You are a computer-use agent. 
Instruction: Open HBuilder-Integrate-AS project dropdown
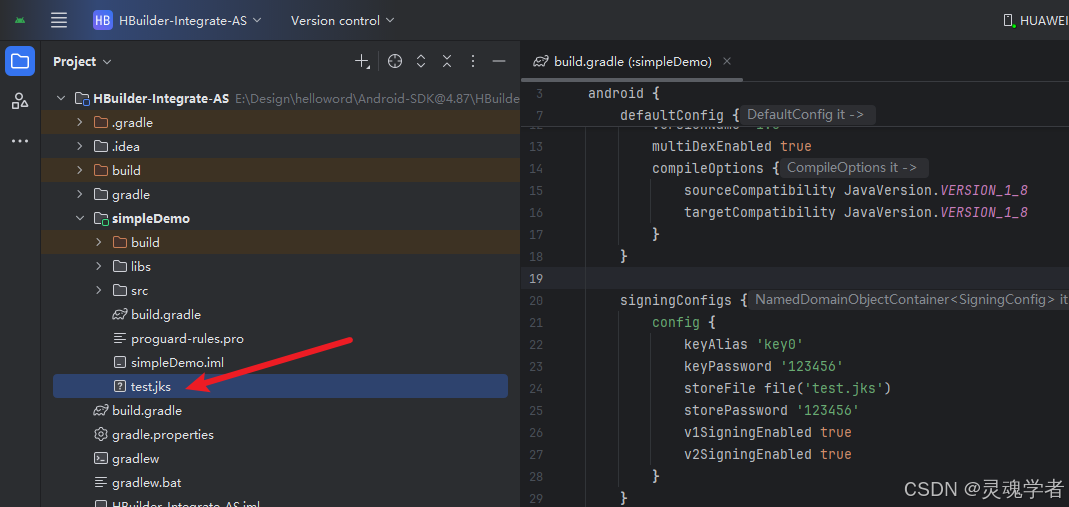(x=190, y=20)
